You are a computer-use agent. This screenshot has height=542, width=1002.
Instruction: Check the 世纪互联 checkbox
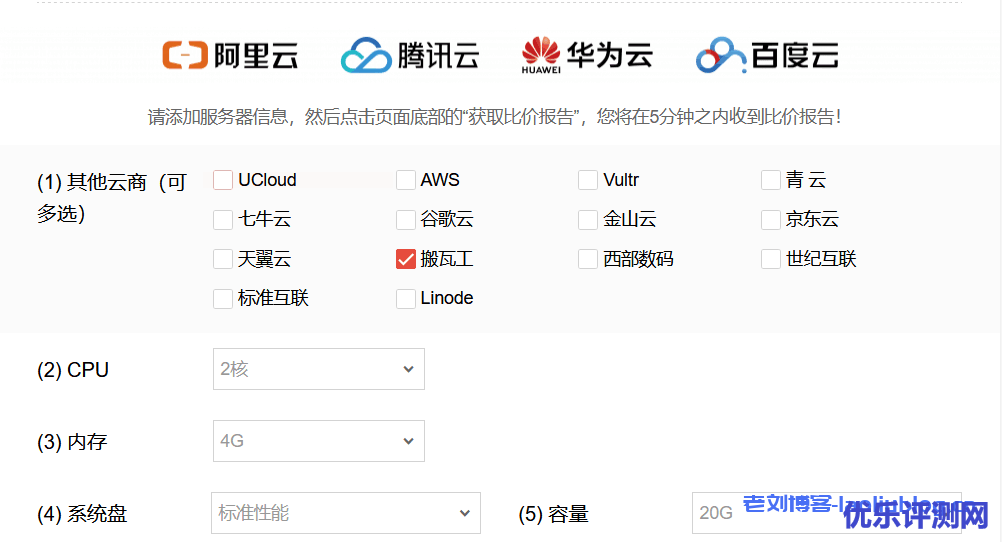tap(771, 259)
